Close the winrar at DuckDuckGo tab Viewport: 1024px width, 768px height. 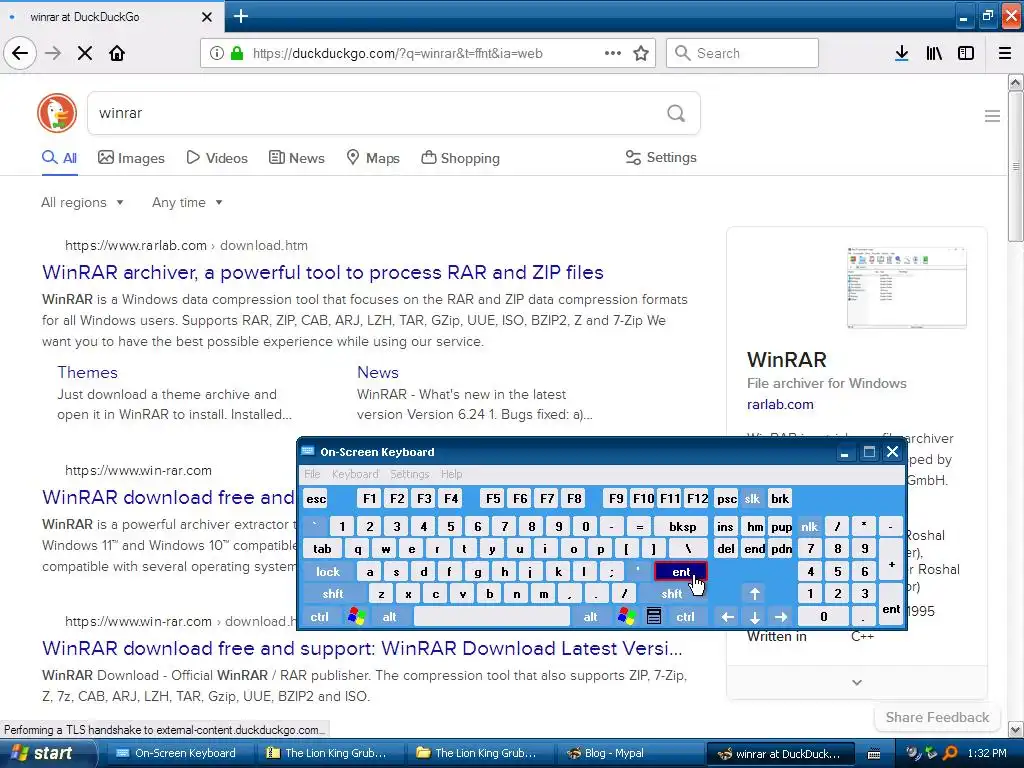click(207, 17)
